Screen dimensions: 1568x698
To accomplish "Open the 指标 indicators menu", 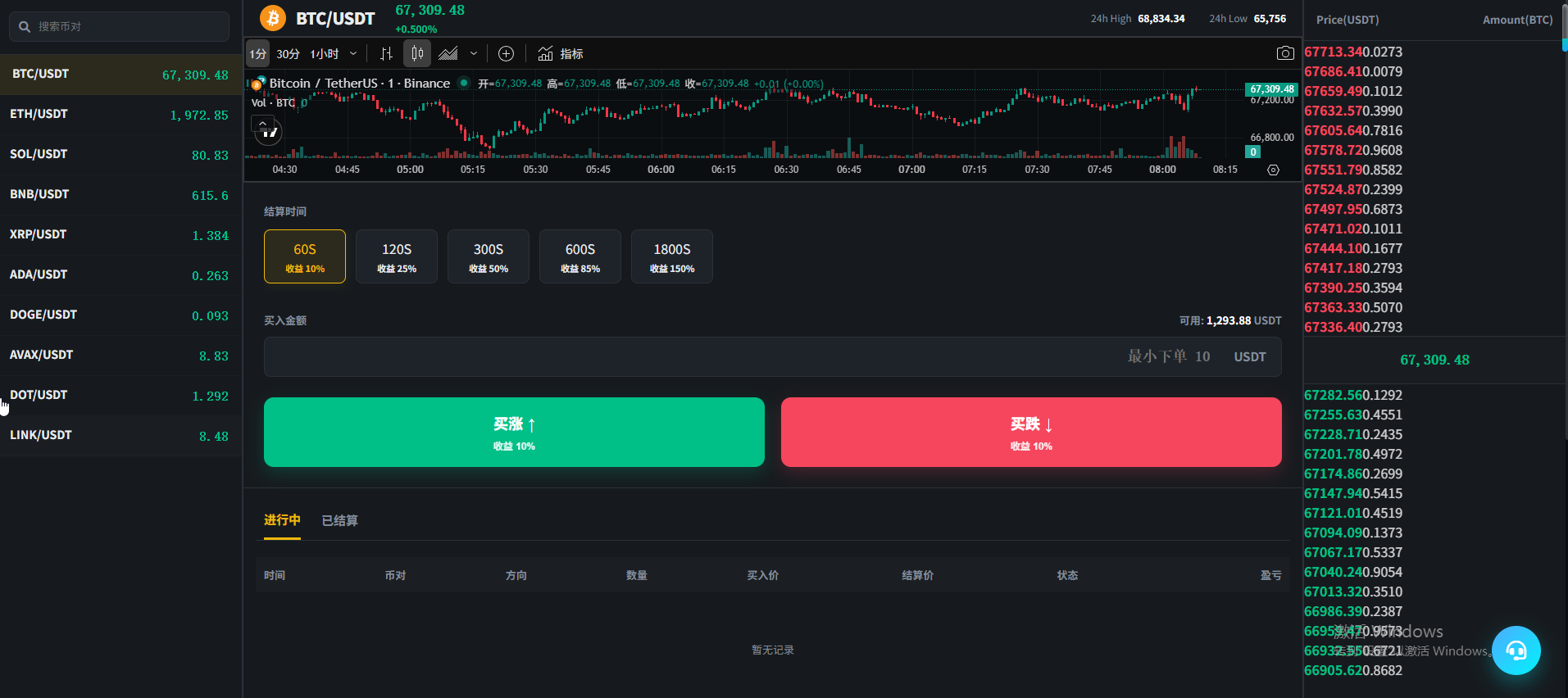I will pos(561,54).
